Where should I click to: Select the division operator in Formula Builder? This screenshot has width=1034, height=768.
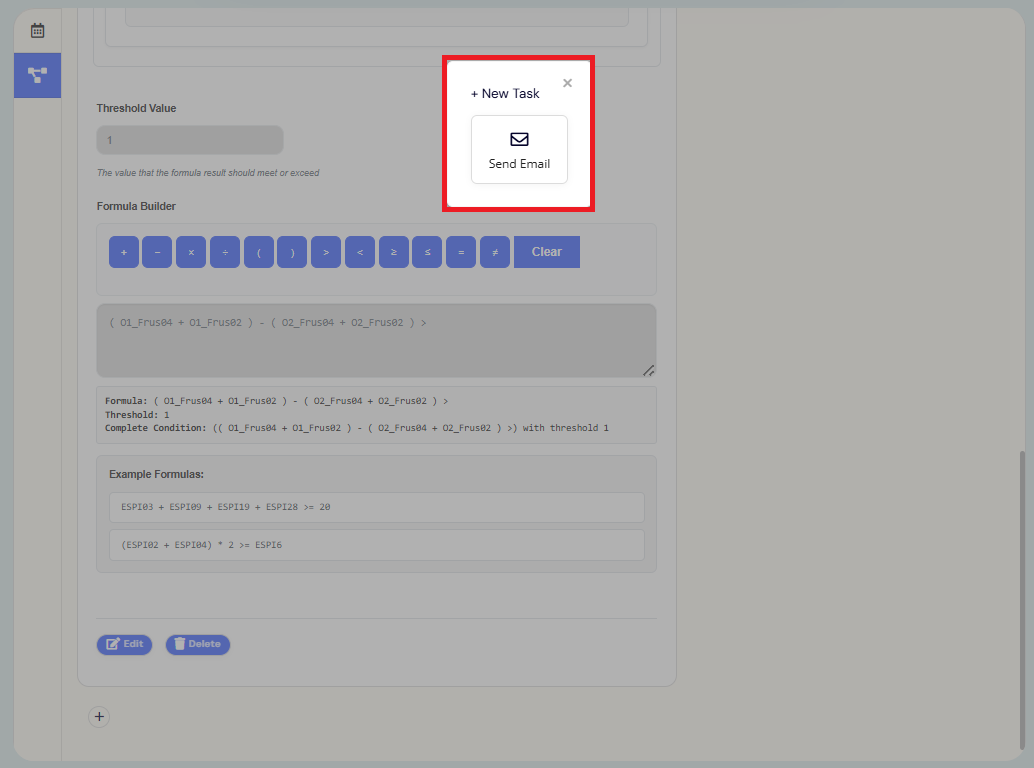pyautogui.click(x=224, y=251)
